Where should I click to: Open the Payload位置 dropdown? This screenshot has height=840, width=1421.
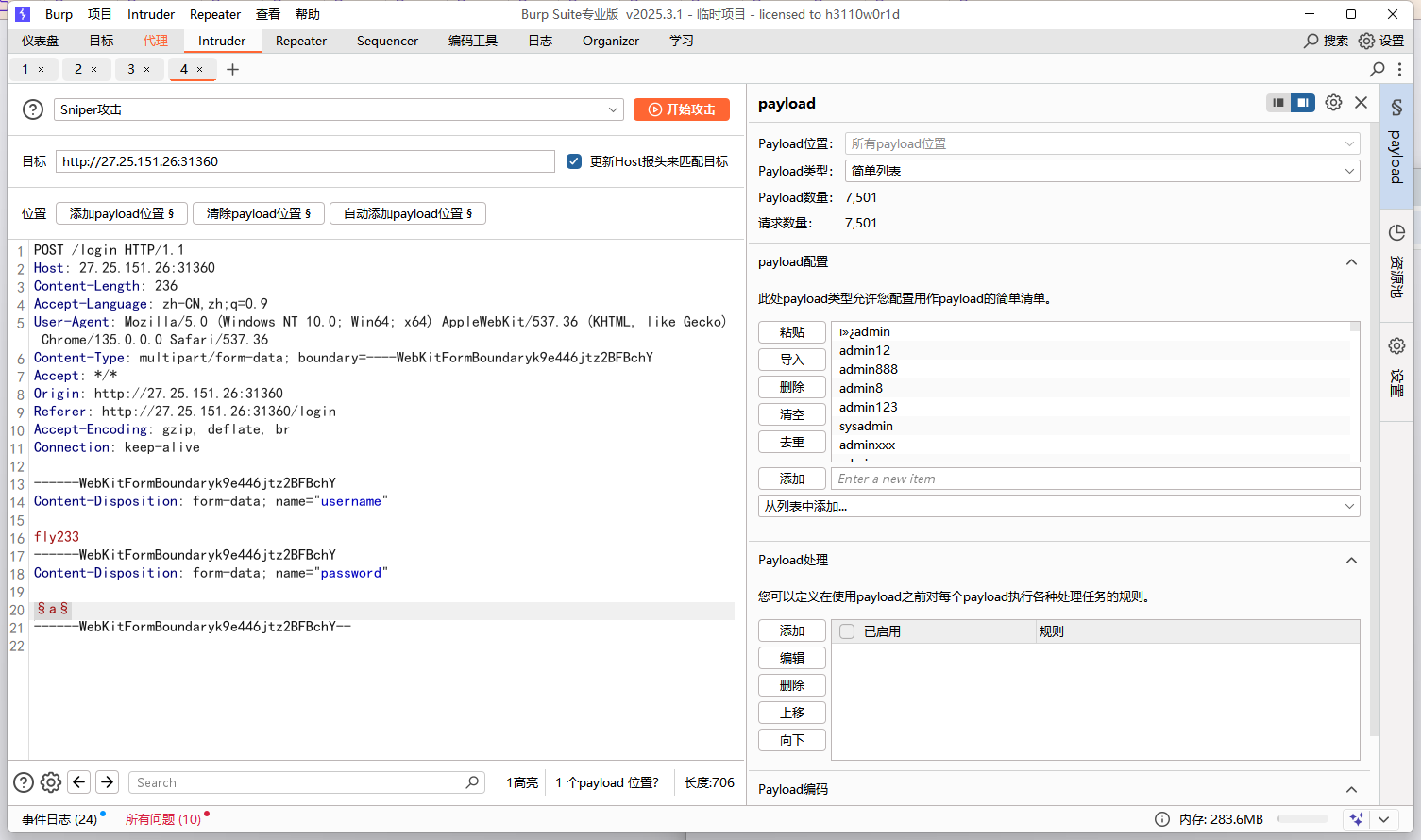pyautogui.click(x=1102, y=143)
